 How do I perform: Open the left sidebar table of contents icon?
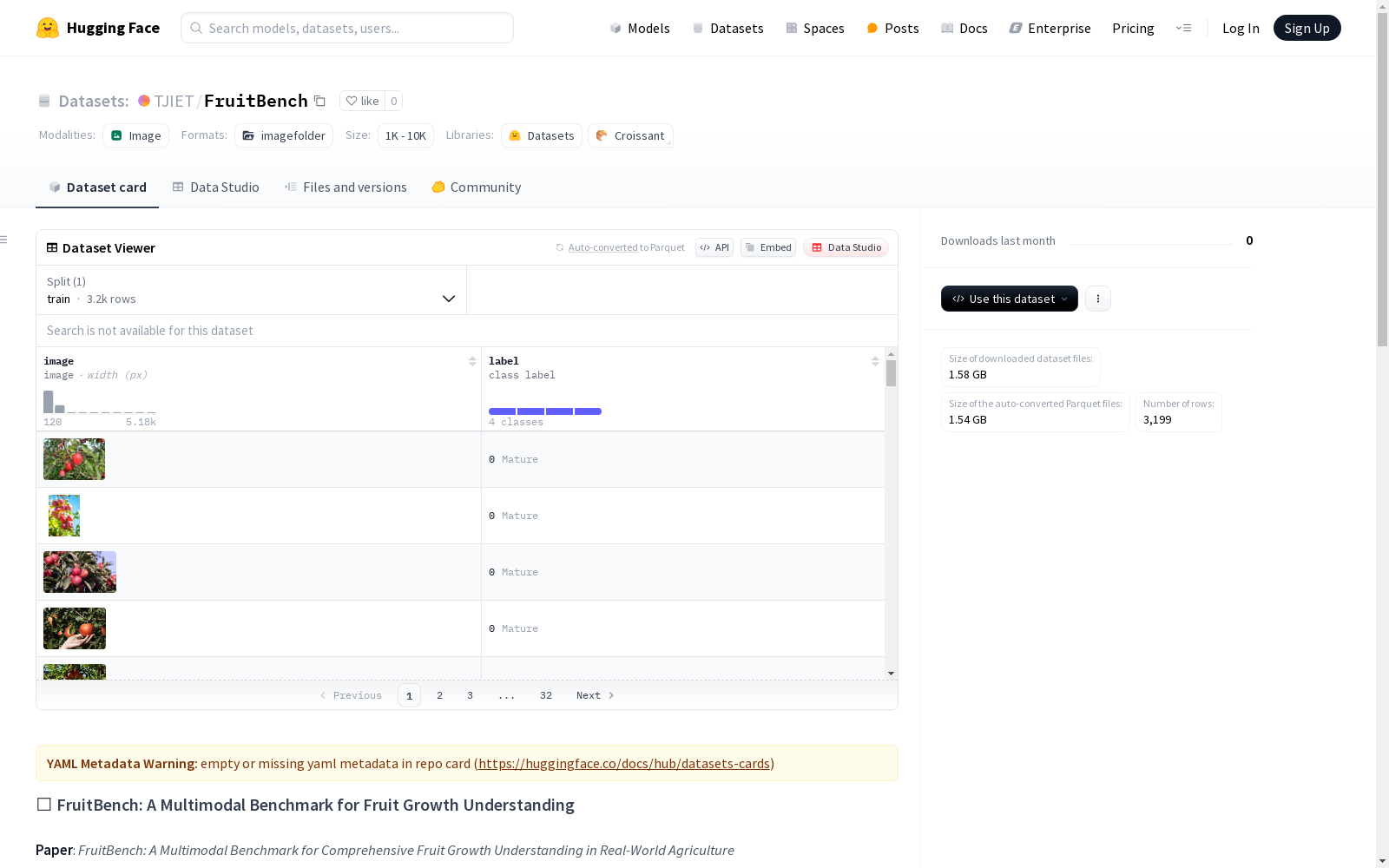click(4, 240)
